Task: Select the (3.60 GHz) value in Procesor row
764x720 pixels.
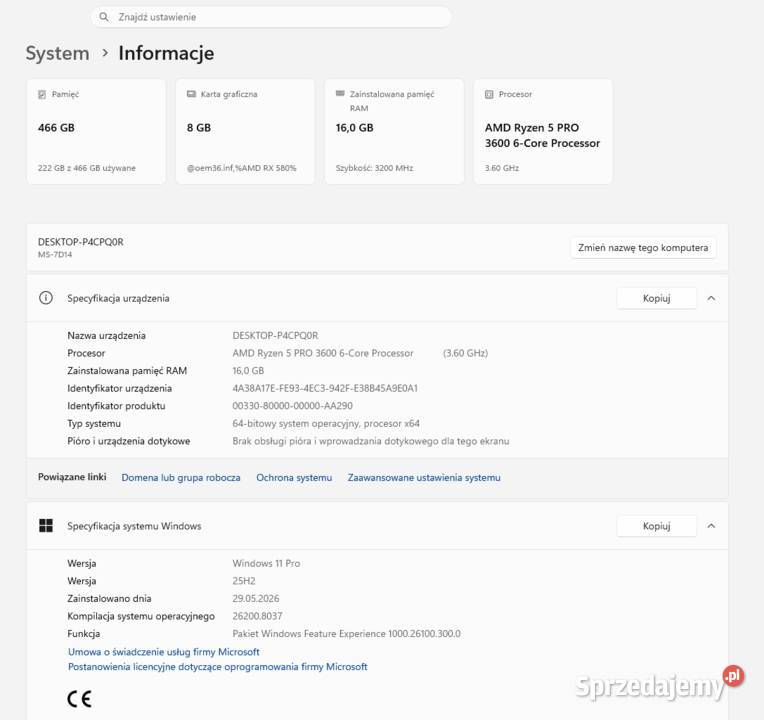Action: coord(465,353)
